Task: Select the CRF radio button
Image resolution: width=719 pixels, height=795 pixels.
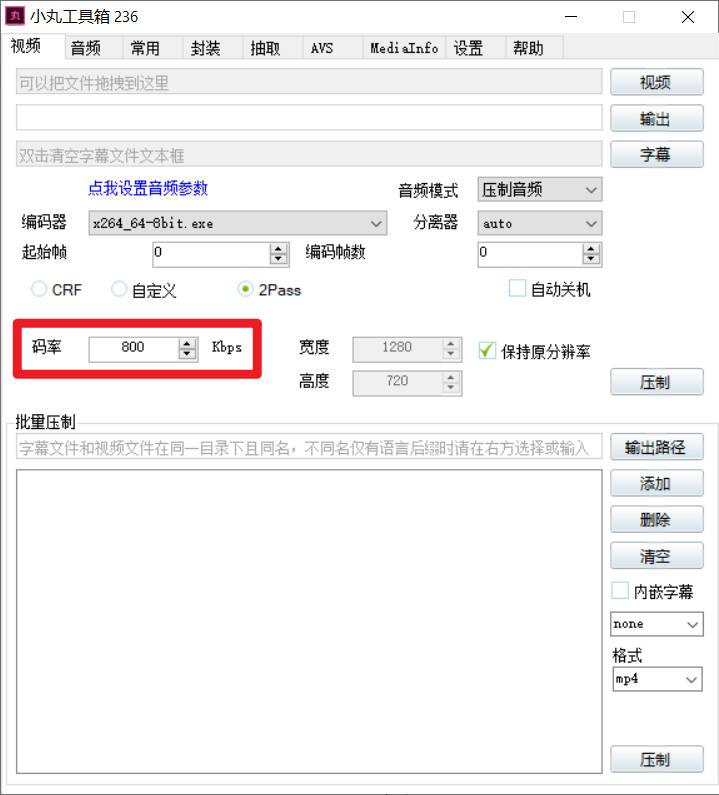Action: point(40,289)
